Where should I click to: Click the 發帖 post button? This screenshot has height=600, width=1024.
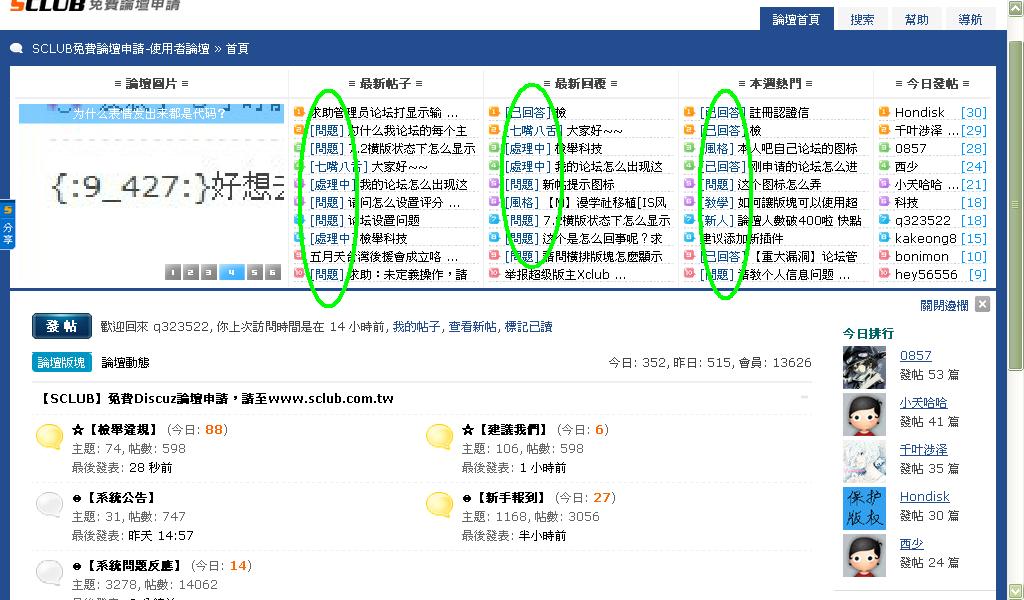pos(61,326)
